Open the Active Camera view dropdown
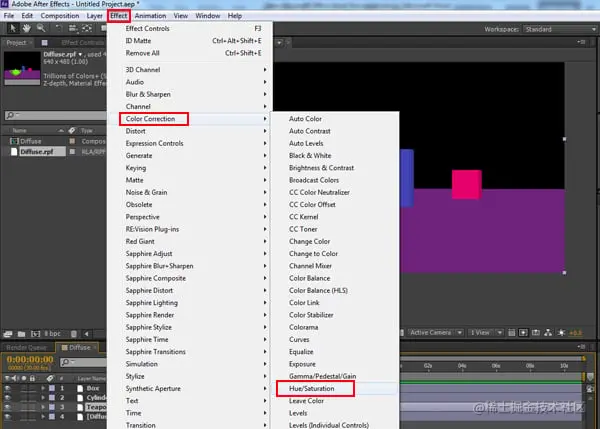Image resolution: width=600 pixels, height=429 pixels. (x=436, y=333)
